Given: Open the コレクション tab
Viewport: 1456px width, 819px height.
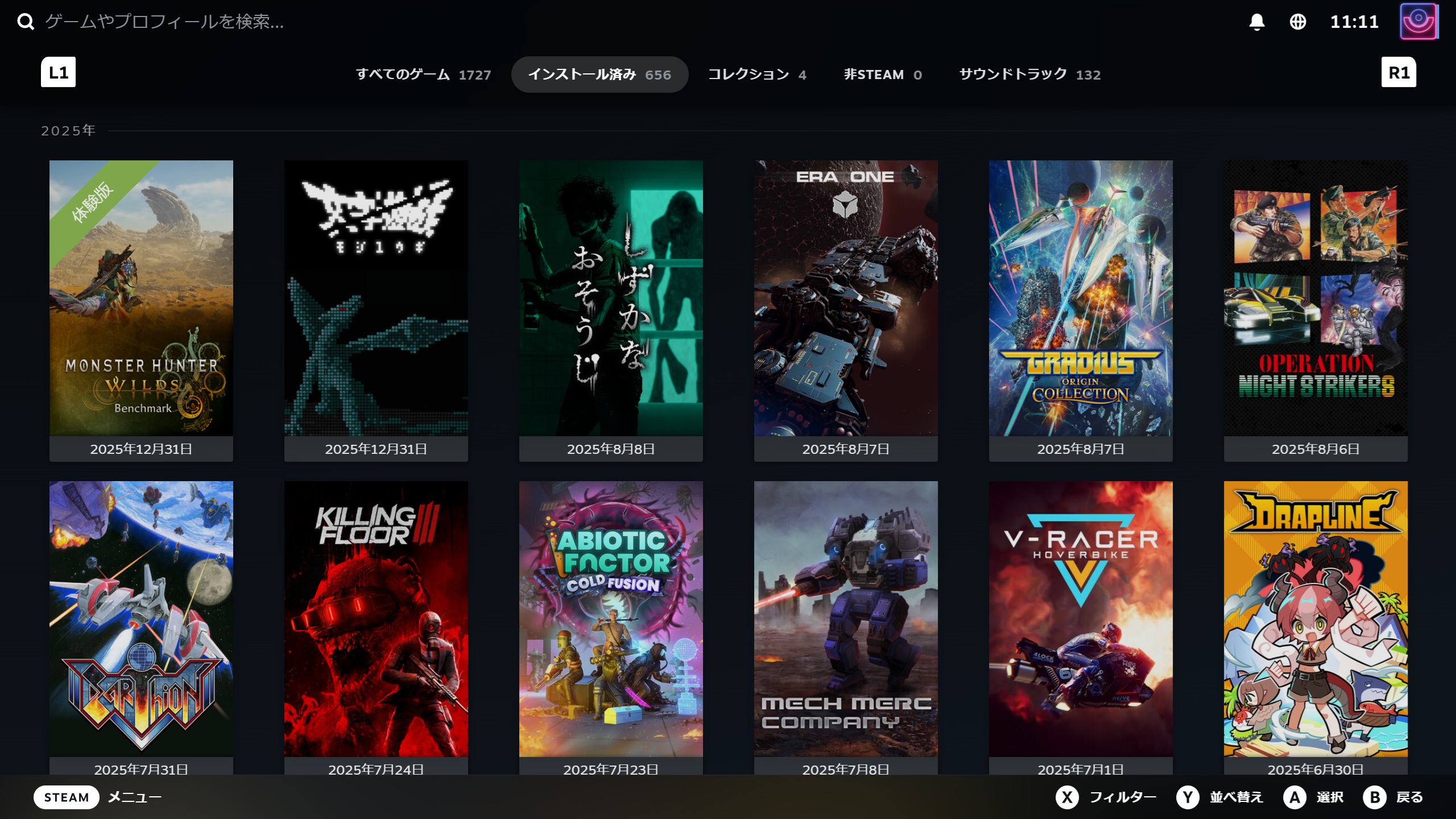Looking at the screenshot, I should (x=757, y=75).
